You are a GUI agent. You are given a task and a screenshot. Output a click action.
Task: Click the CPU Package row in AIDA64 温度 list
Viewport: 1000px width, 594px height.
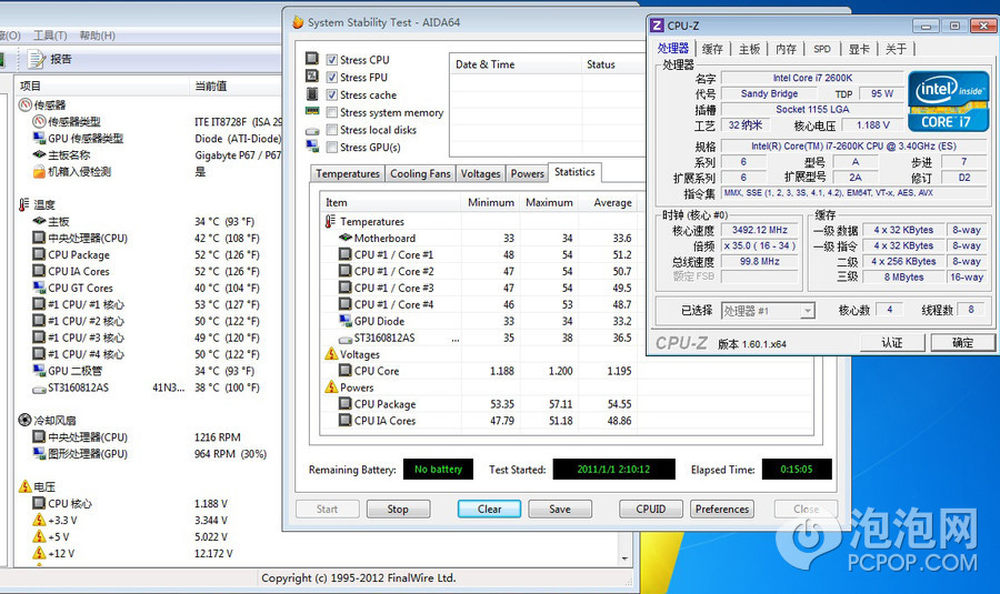[148, 255]
